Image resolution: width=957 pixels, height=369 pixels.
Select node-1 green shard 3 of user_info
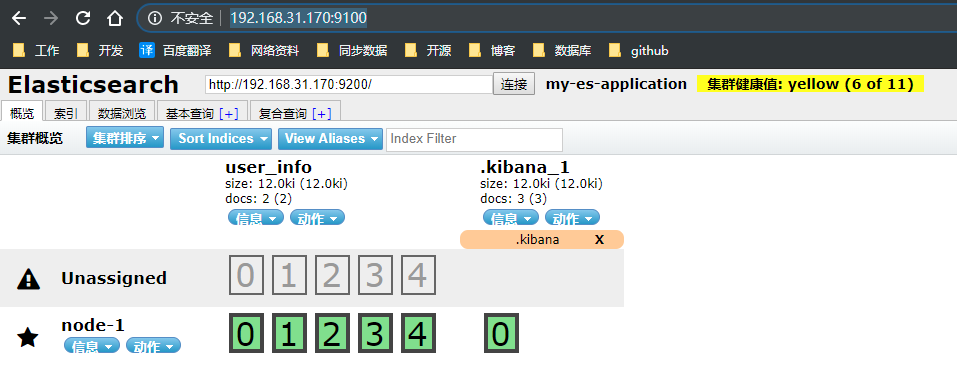[x=375, y=333]
